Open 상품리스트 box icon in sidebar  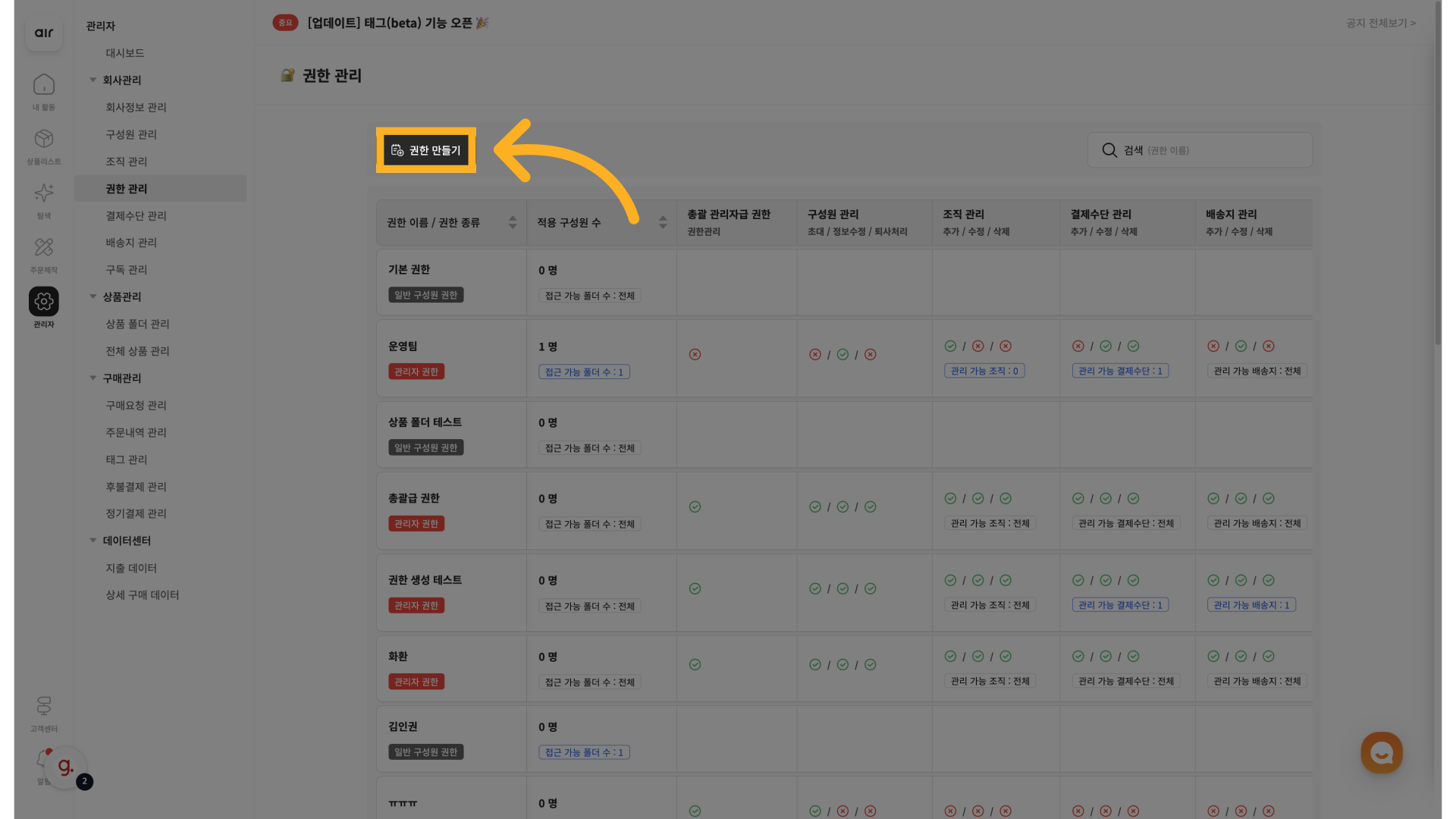click(x=44, y=140)
